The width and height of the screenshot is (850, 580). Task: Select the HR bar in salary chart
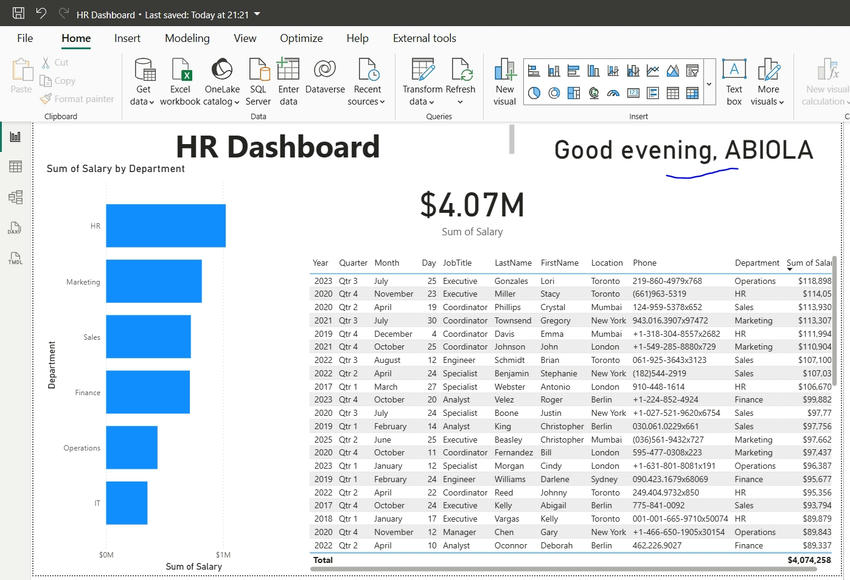coord(165,226)
